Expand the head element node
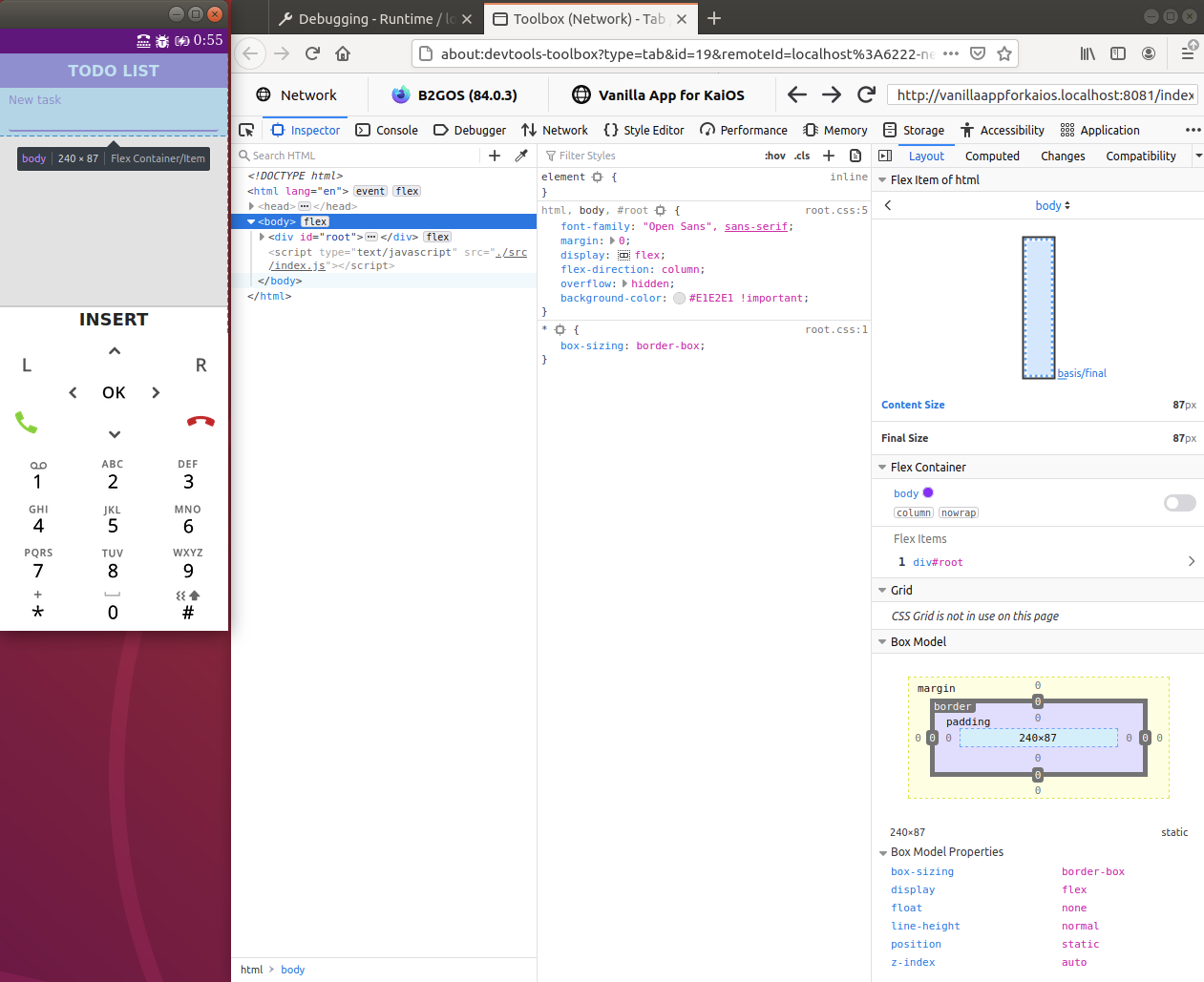This screenshot has width=1204, height=982. 252,206
